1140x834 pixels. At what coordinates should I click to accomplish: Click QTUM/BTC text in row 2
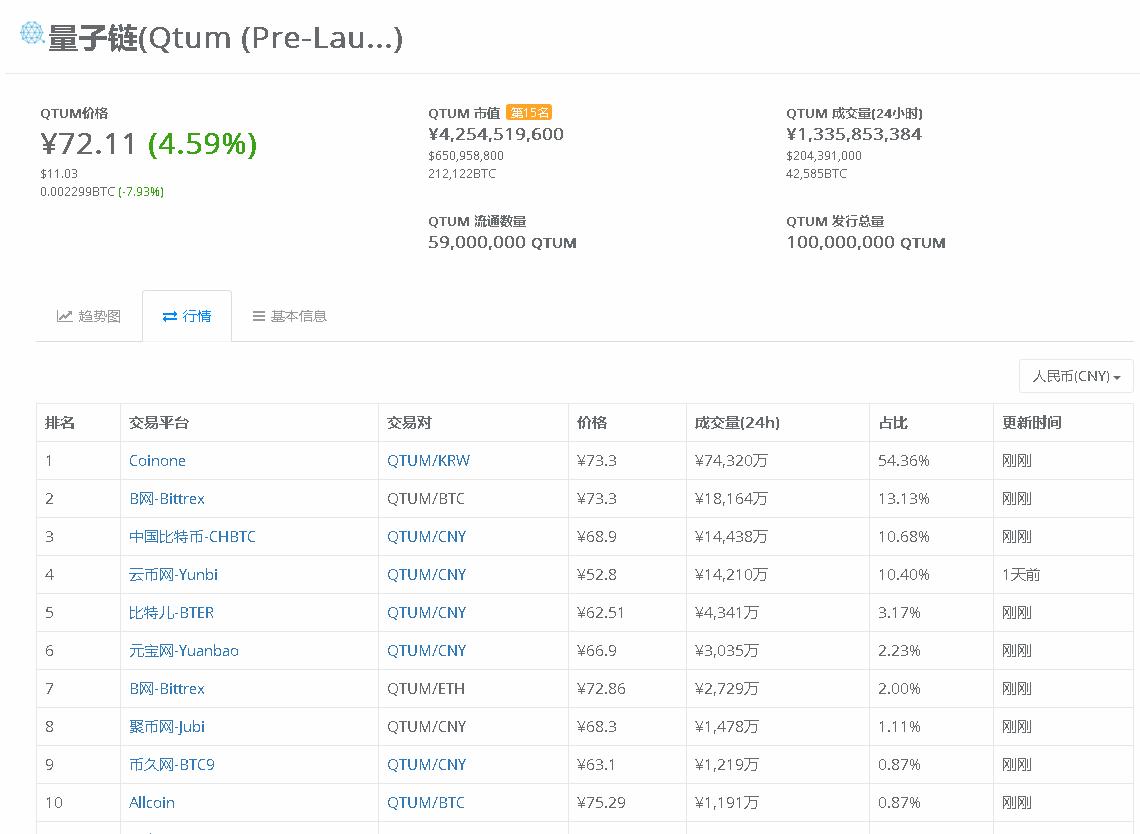(425, 499)
